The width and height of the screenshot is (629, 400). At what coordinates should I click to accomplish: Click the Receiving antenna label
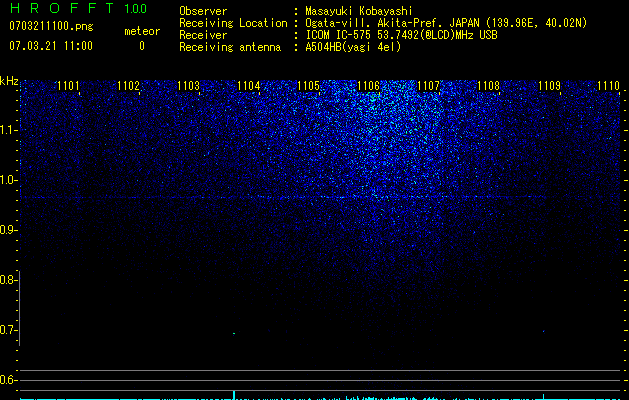coord(230,47)
